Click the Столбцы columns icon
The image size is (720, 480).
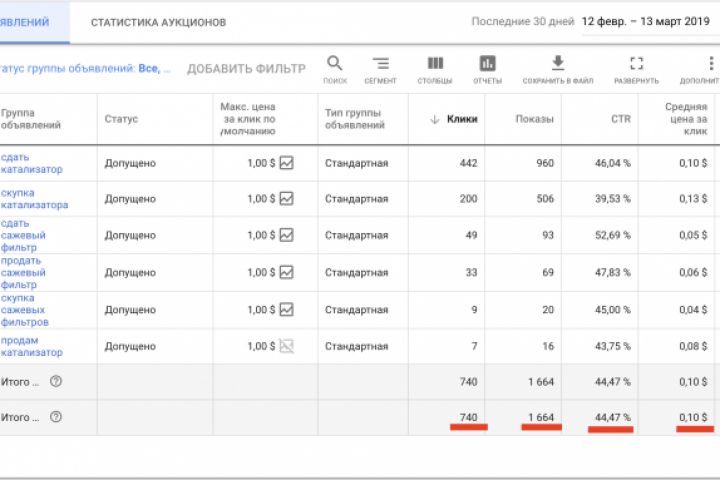[x=435, y=64]
